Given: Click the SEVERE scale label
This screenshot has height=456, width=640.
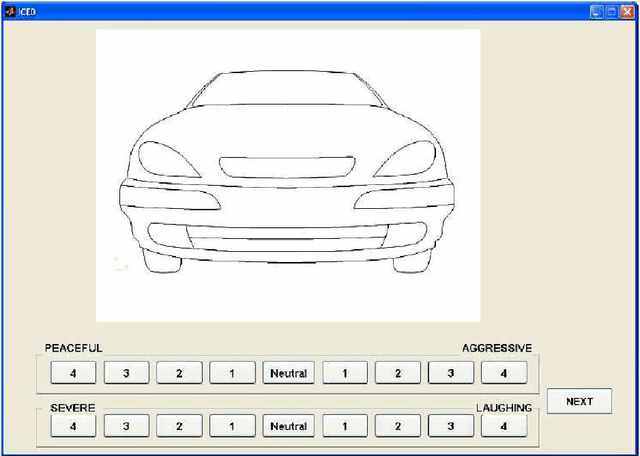Looking at the screenshot, I should point(73,408).
